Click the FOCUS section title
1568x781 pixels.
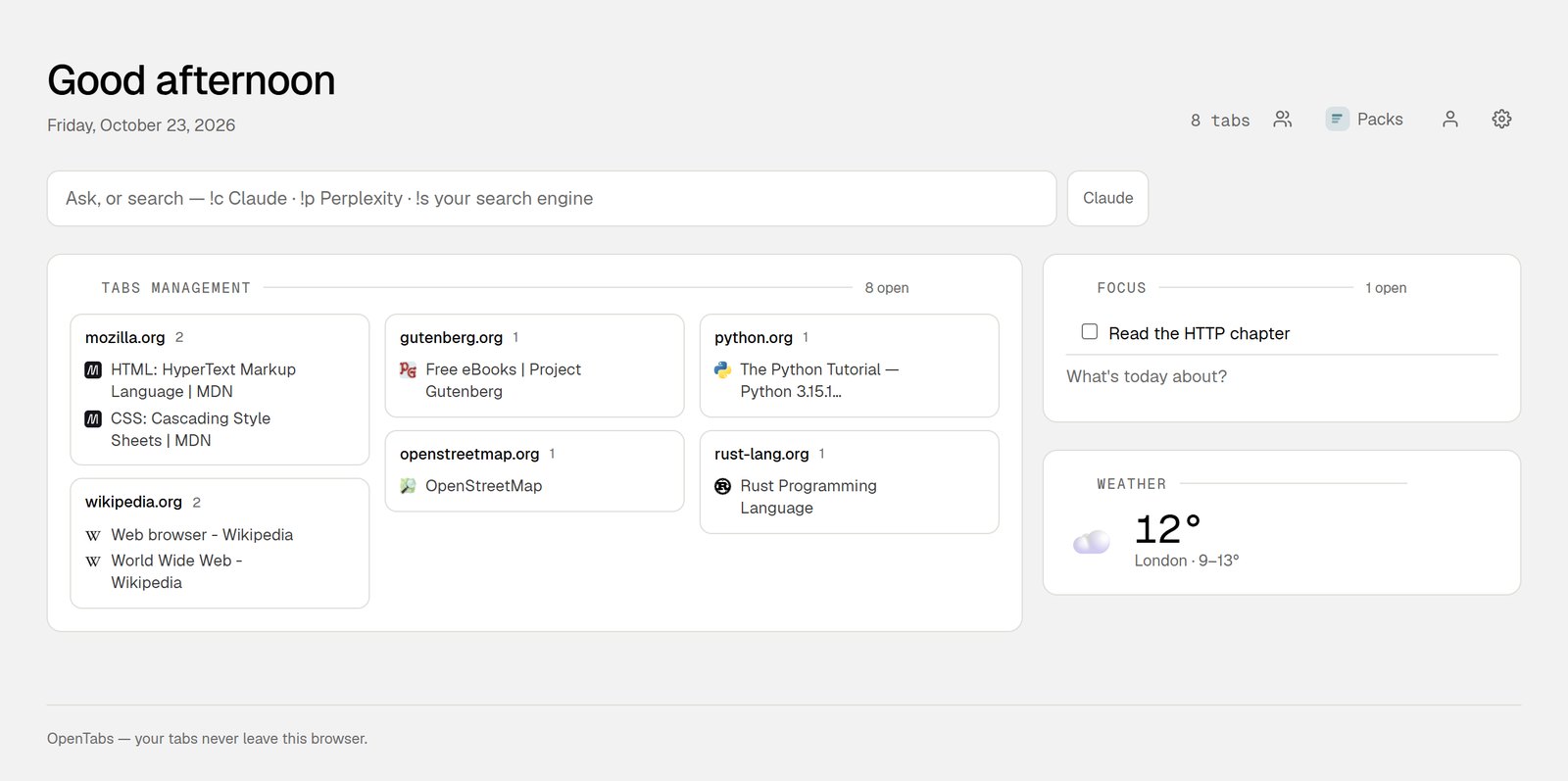pyautogui.click(x=1121, y=288)
